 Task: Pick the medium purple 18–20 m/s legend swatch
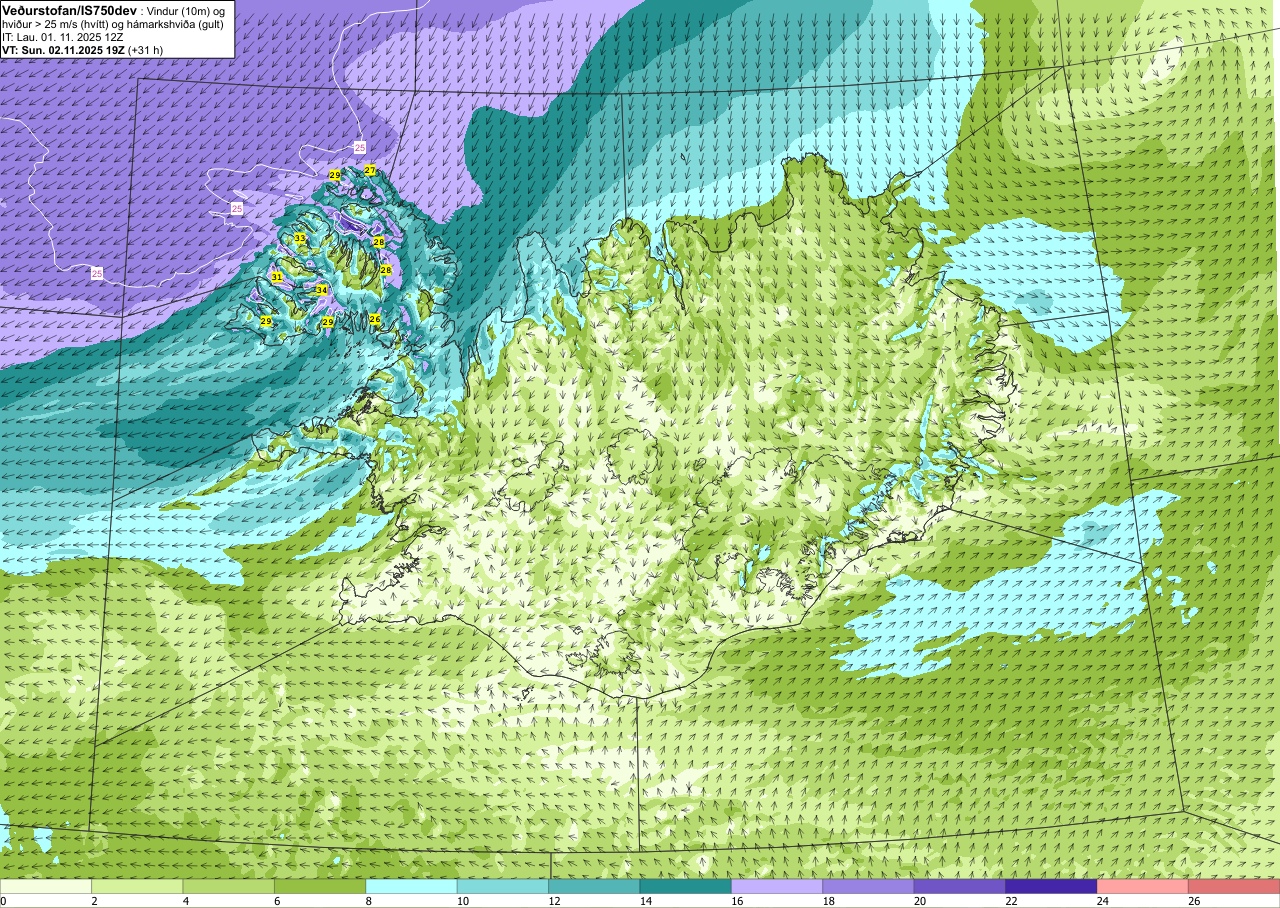click(x=868, y=887)
